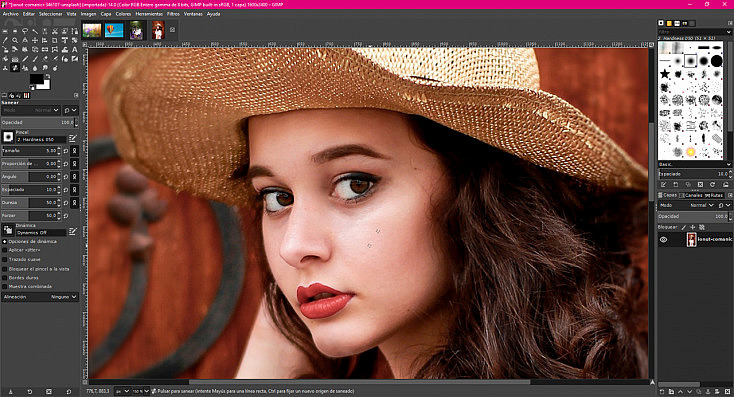Select the Free Select lasso tool

[x=25, y=31]
